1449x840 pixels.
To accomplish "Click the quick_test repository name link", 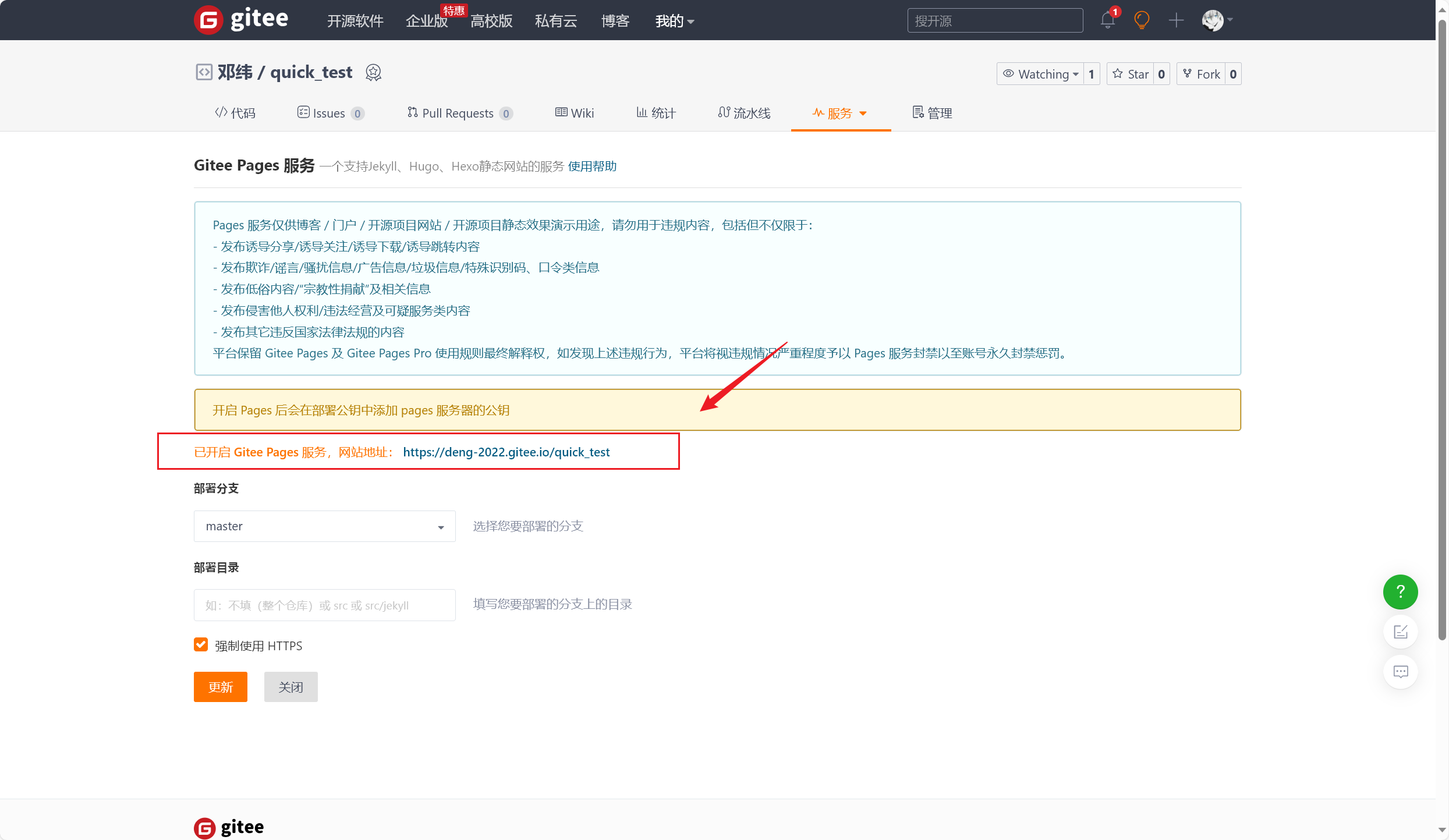I will [311, 72].
